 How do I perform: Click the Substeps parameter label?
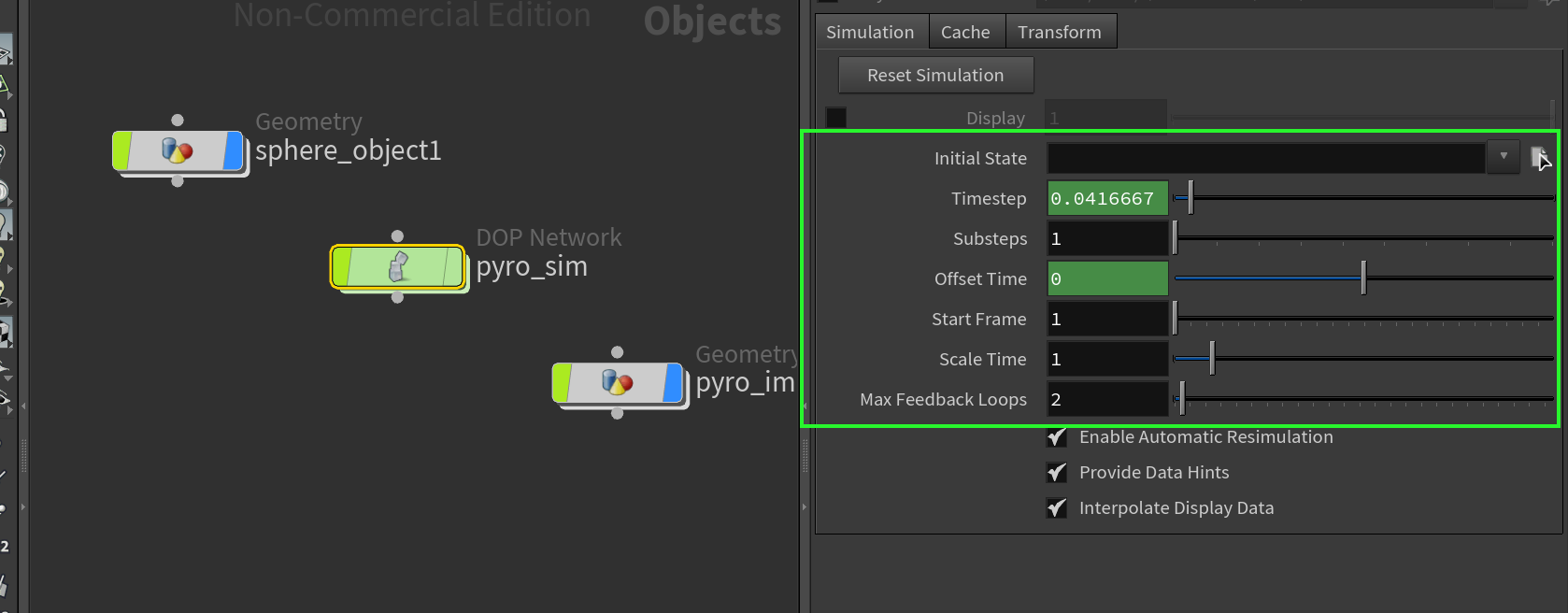point(990,238)
